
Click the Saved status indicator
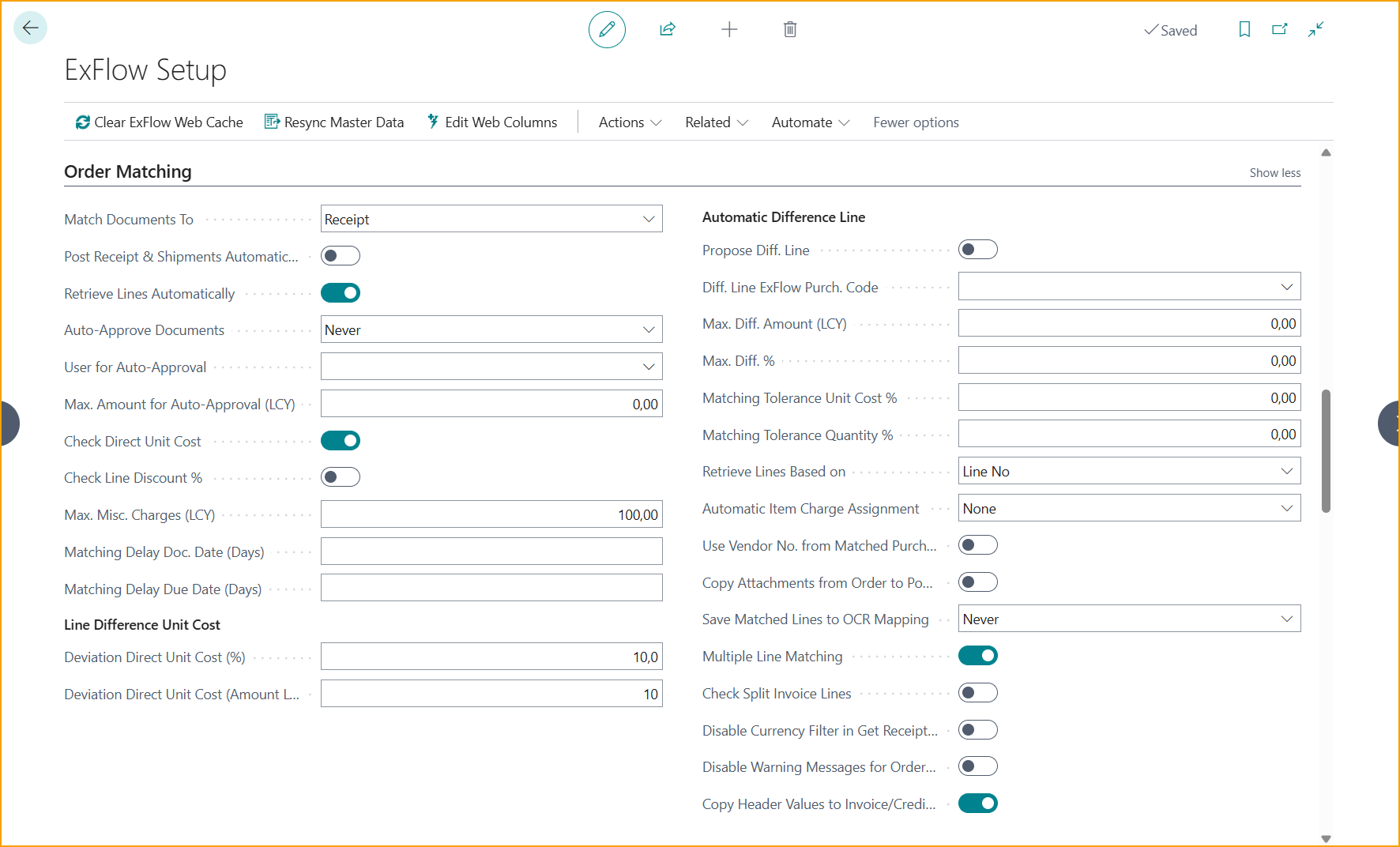(x=1171, y=30)
